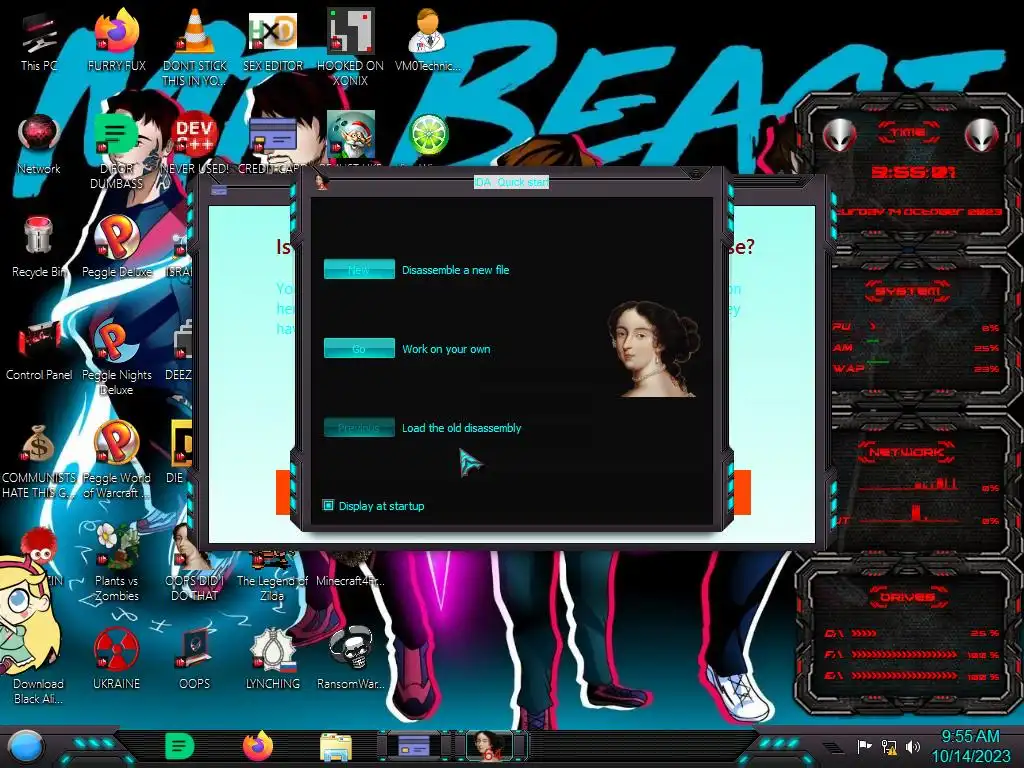Select the Recycle Bin icon
The height and width of the screenshot is (768, 1024).
click(x=39, y=247)
